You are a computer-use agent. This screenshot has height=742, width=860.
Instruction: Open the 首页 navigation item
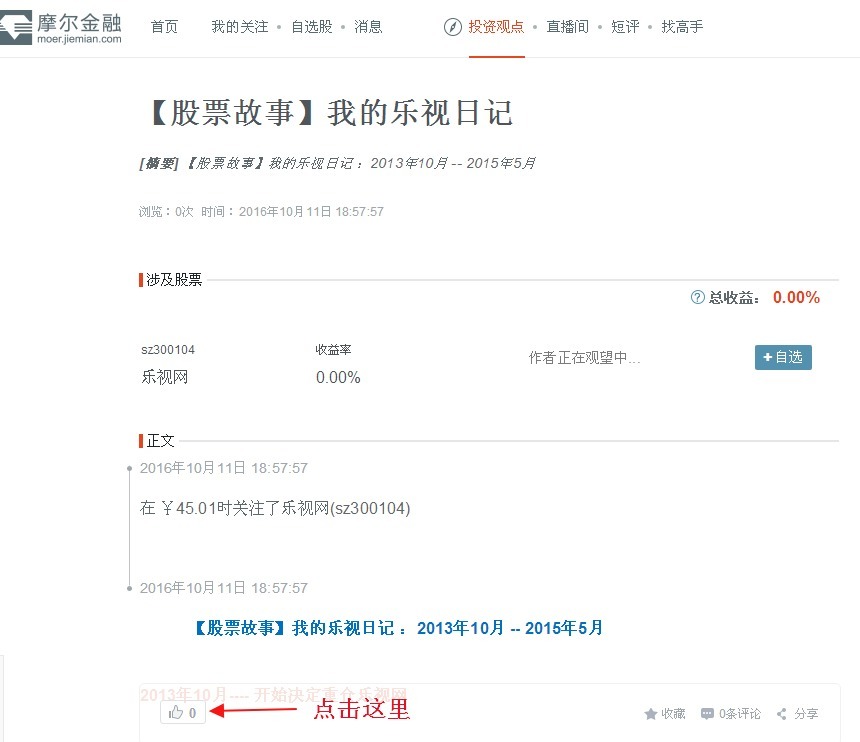pos(165,26)
